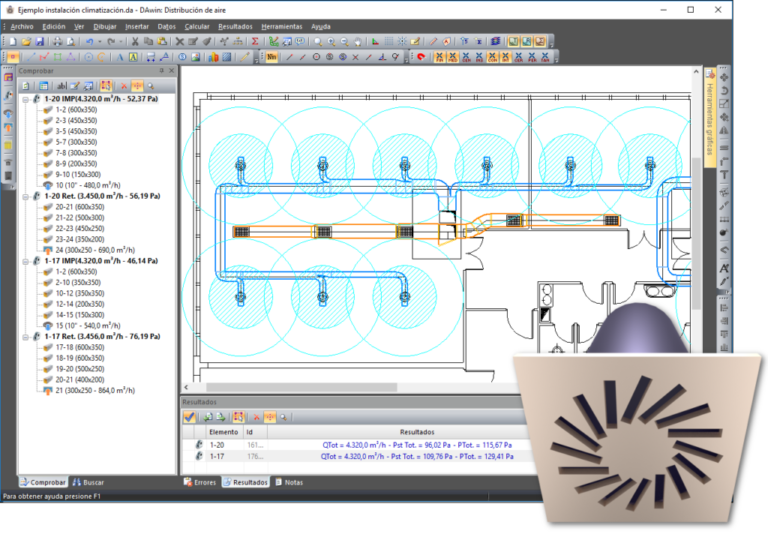Toggle the FIN endpoint snap button
768x540 pixels.
point(439,57)
